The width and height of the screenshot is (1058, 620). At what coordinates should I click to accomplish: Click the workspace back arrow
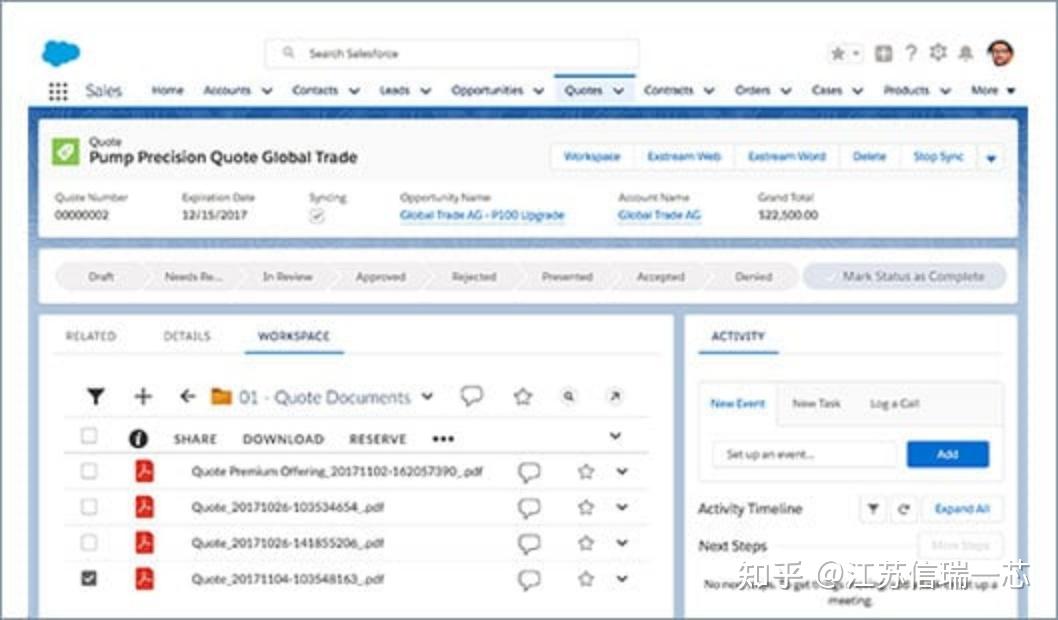pos(188,396)
